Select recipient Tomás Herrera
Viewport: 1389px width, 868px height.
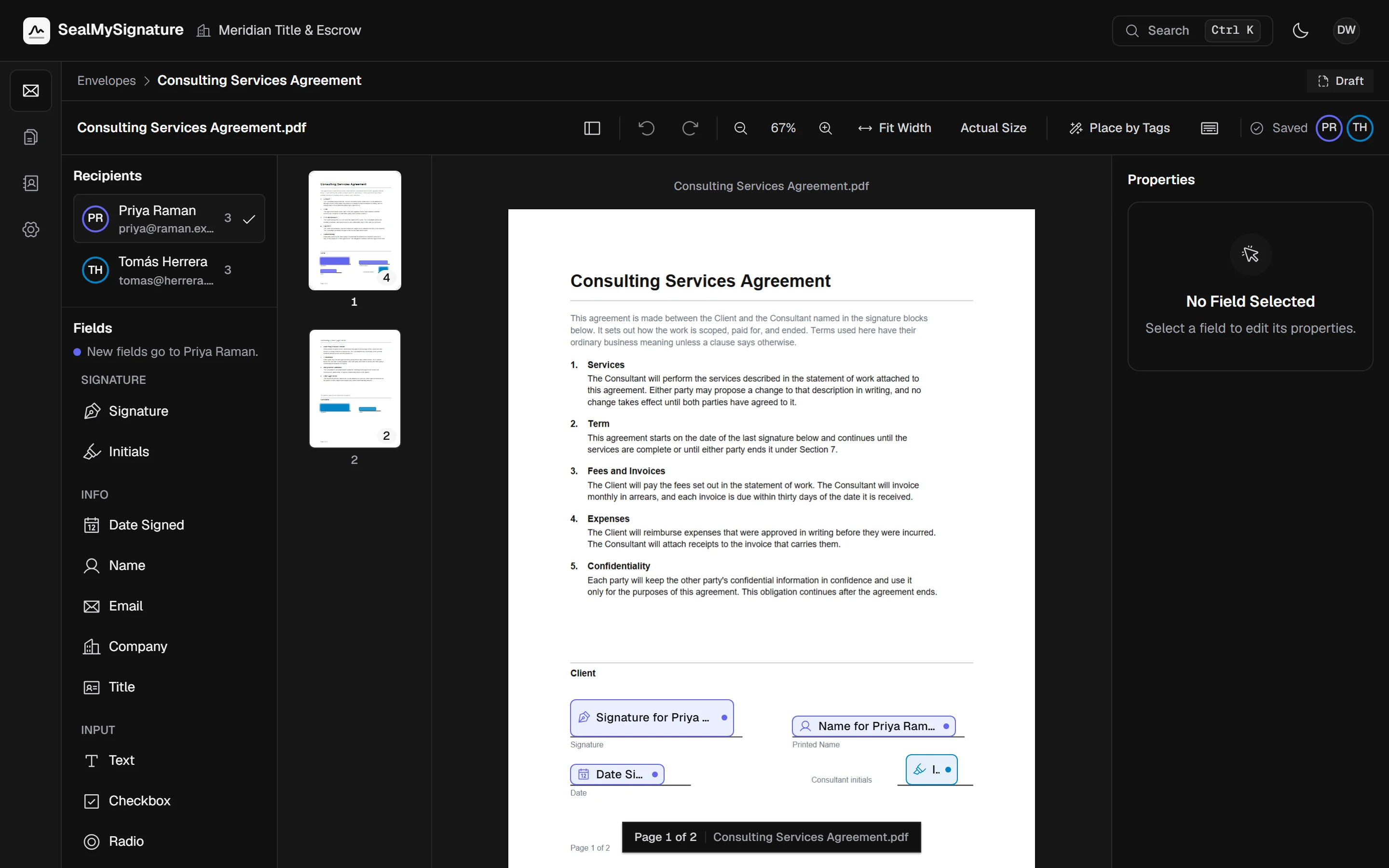[169, 270]
